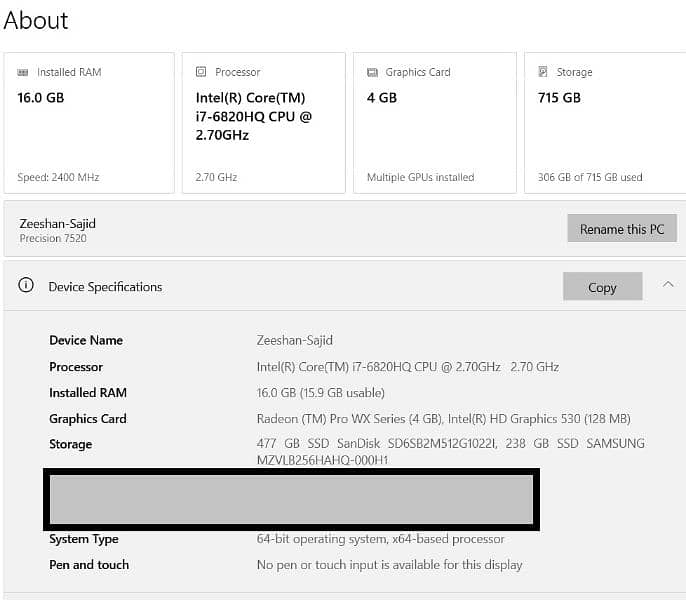Viewport: 686px width, 600px height.
Task: Click the Device Specifications heading
Action: click(x=105, y=287)
